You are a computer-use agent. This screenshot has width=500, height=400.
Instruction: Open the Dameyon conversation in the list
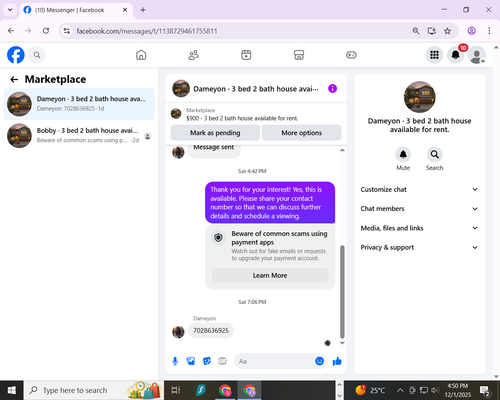coord(79,104)
